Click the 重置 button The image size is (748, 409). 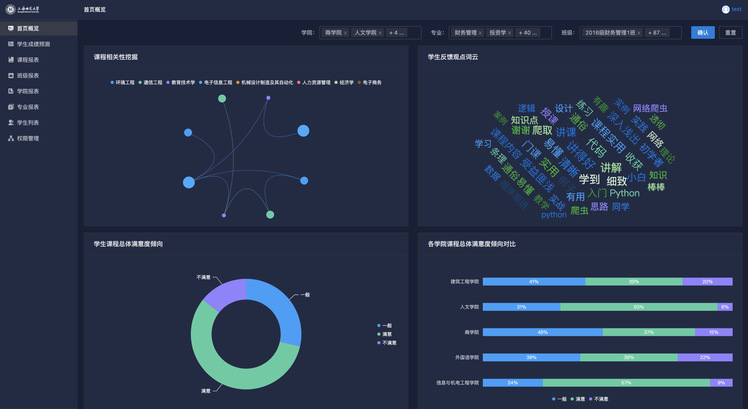coord(730,33)
